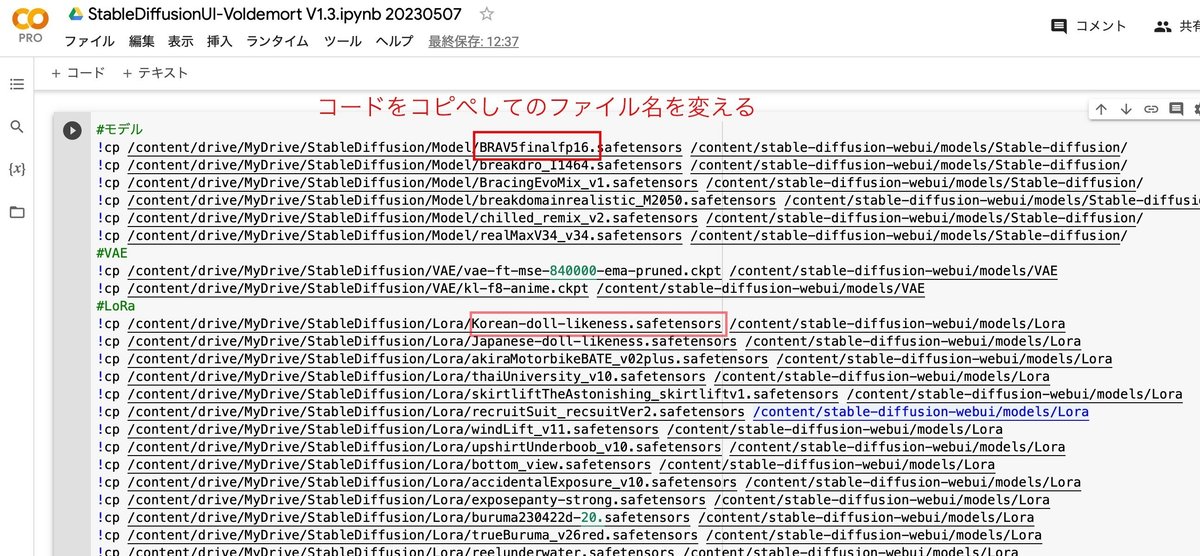Click the breakdomainrealistic_M2050.safetensors path
1200x556 pixels.
(x=452, y=200)
